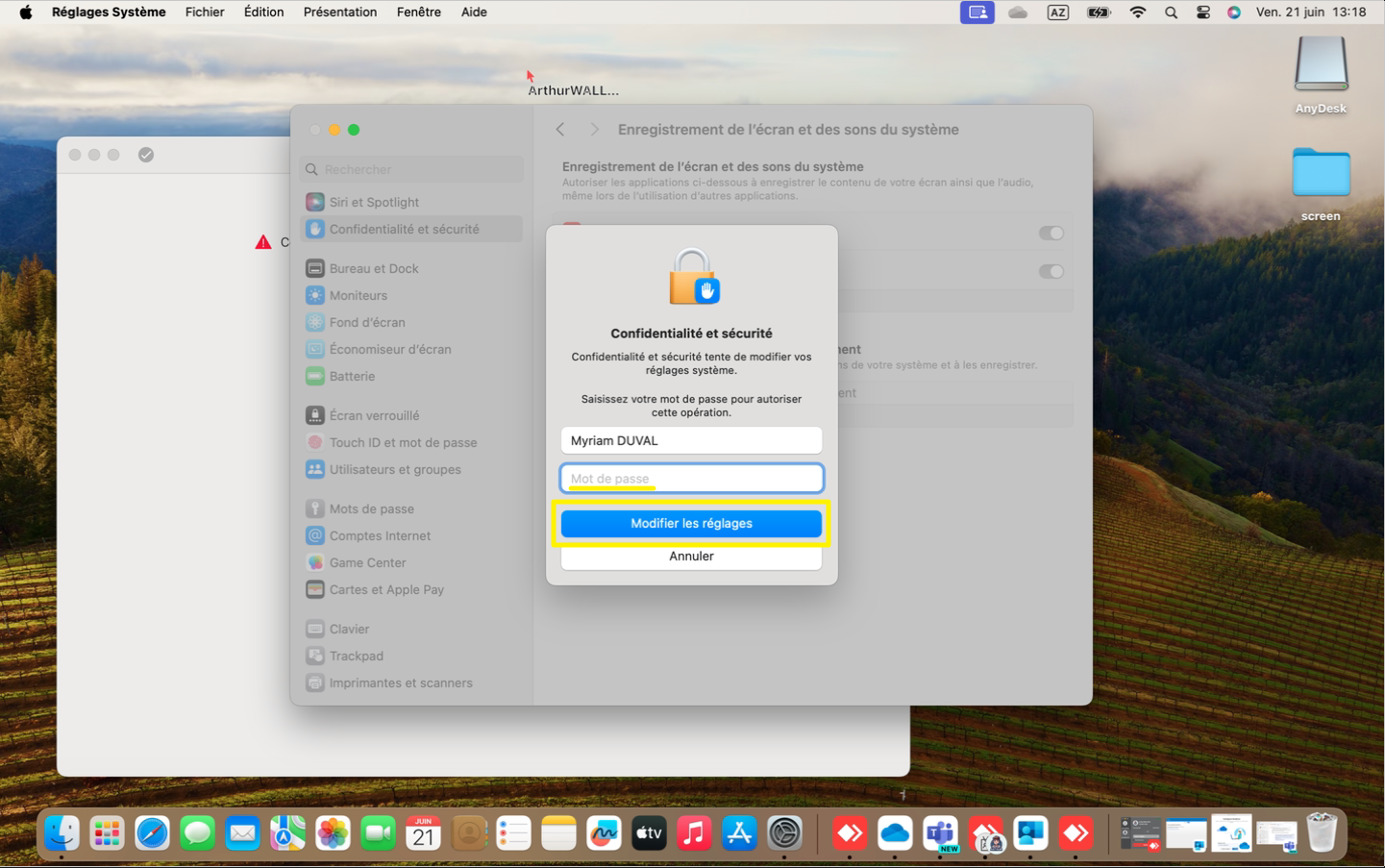Open the Fichier menu
The image size is (1385, 868).
pos(205,12)
